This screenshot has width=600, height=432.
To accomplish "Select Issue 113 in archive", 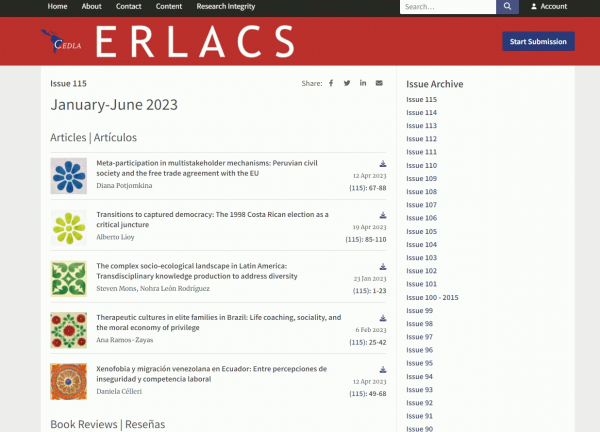I will (421, 126).
